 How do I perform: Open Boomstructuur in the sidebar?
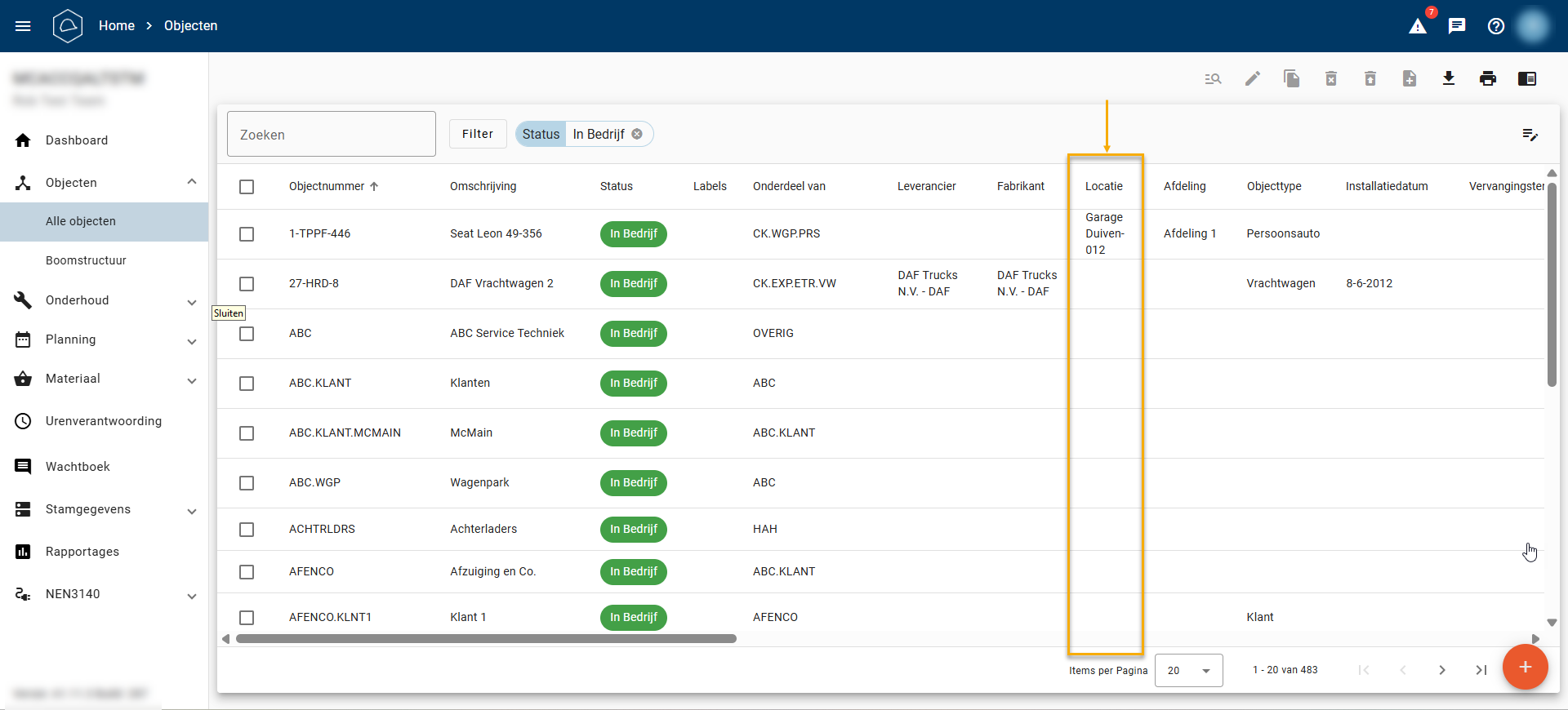(x=86, y=260)
